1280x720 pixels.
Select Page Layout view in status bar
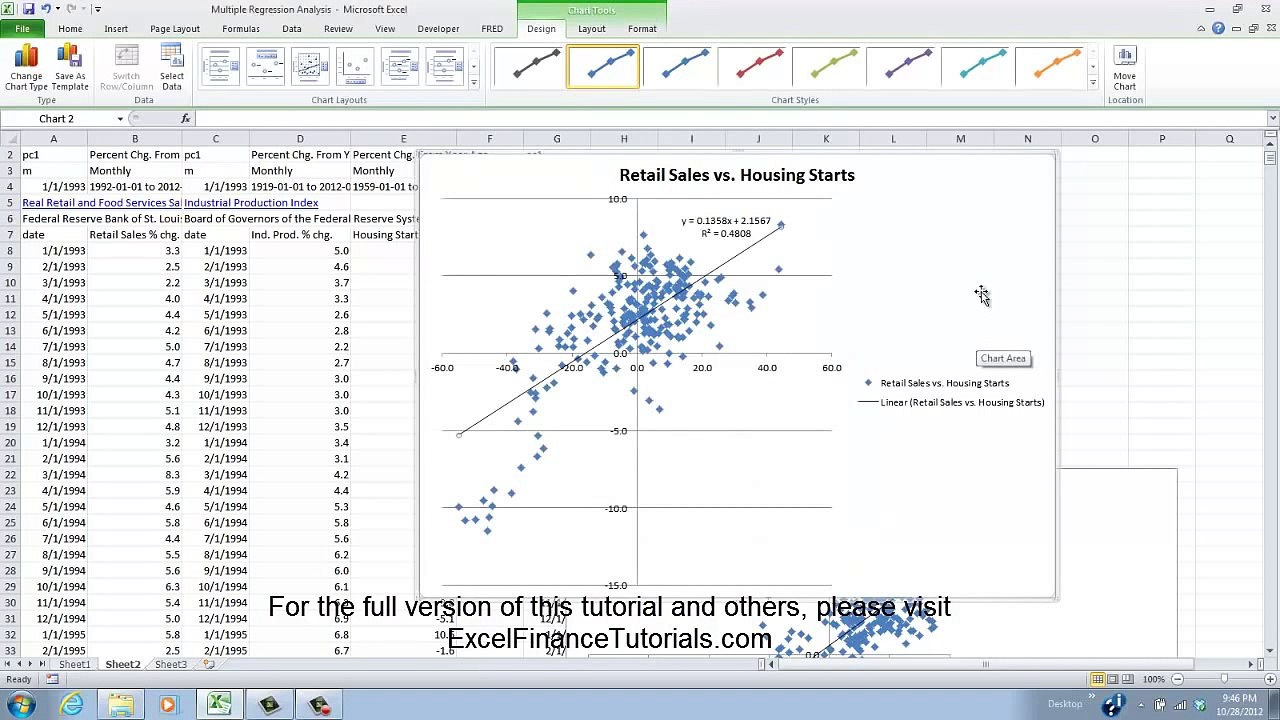click(x=1112, y=680)
